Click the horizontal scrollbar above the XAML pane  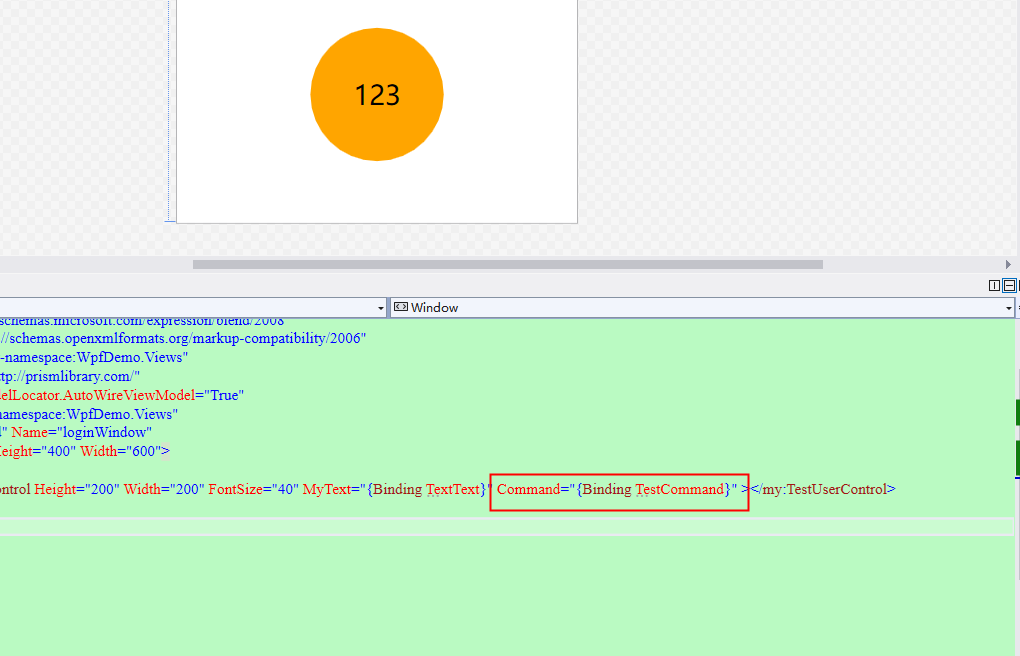[500, 264]
